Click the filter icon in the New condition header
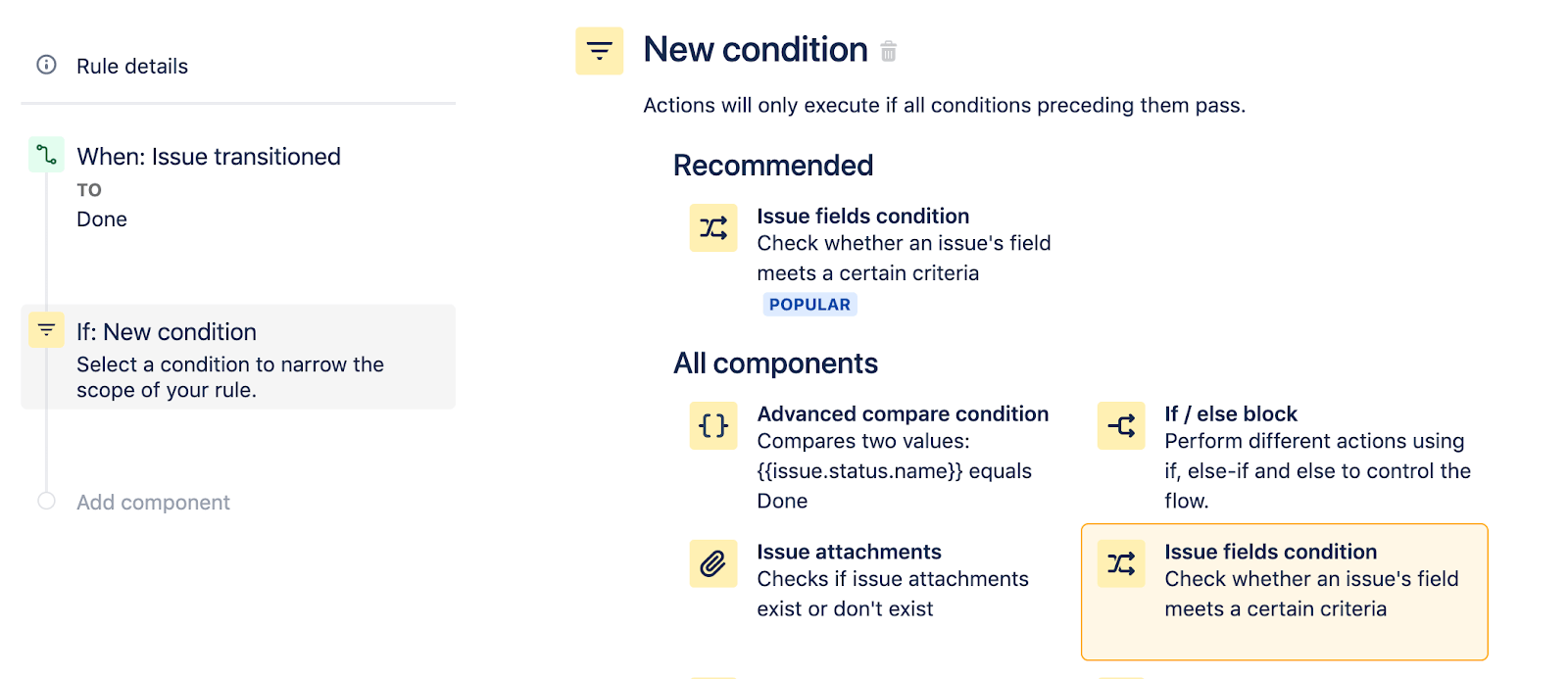The image size is (1568, 679). click(x=600, y=50)
